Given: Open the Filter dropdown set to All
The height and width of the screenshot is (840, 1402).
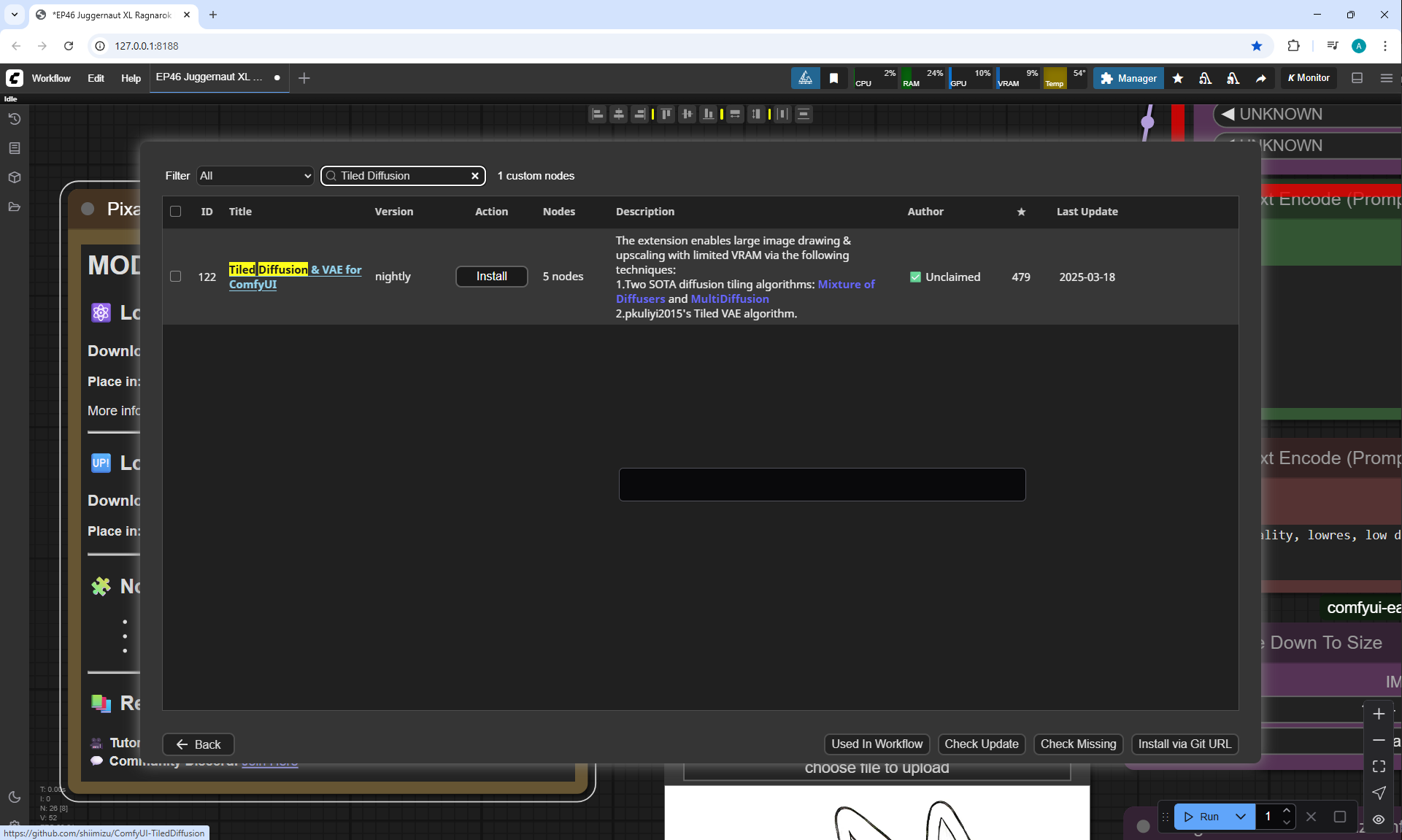Looking at the screenshot, I should [255, 176].
